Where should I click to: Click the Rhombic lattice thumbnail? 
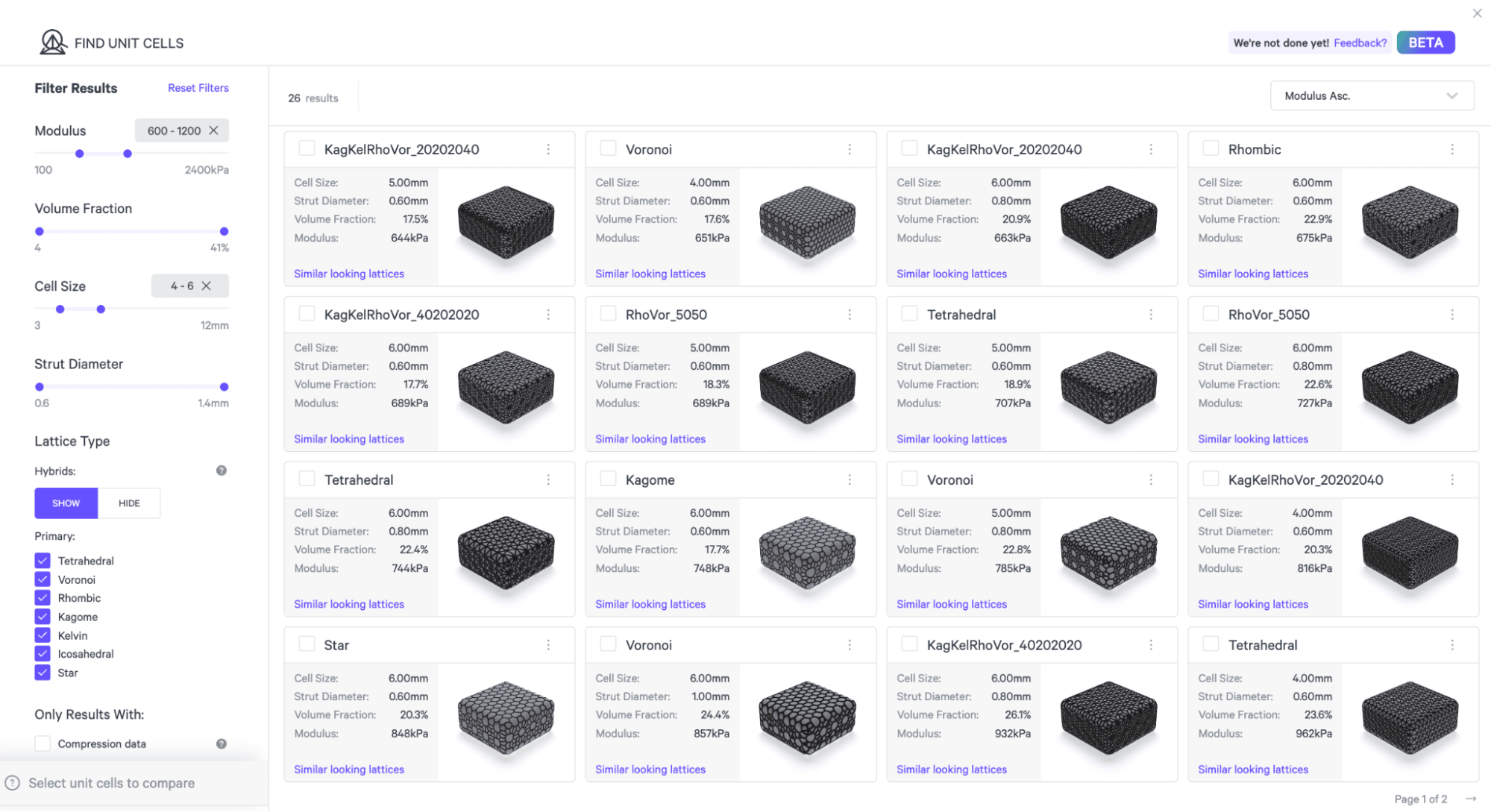click(1409, 222)
